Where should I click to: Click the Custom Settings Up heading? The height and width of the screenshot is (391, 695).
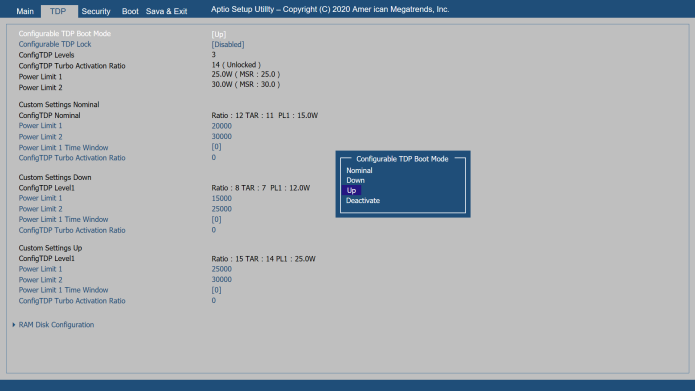(50, 248)
